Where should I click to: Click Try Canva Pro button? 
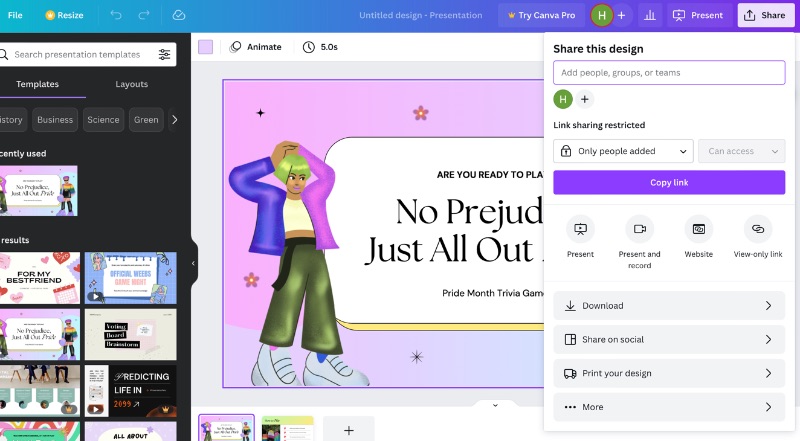(541, 15)
